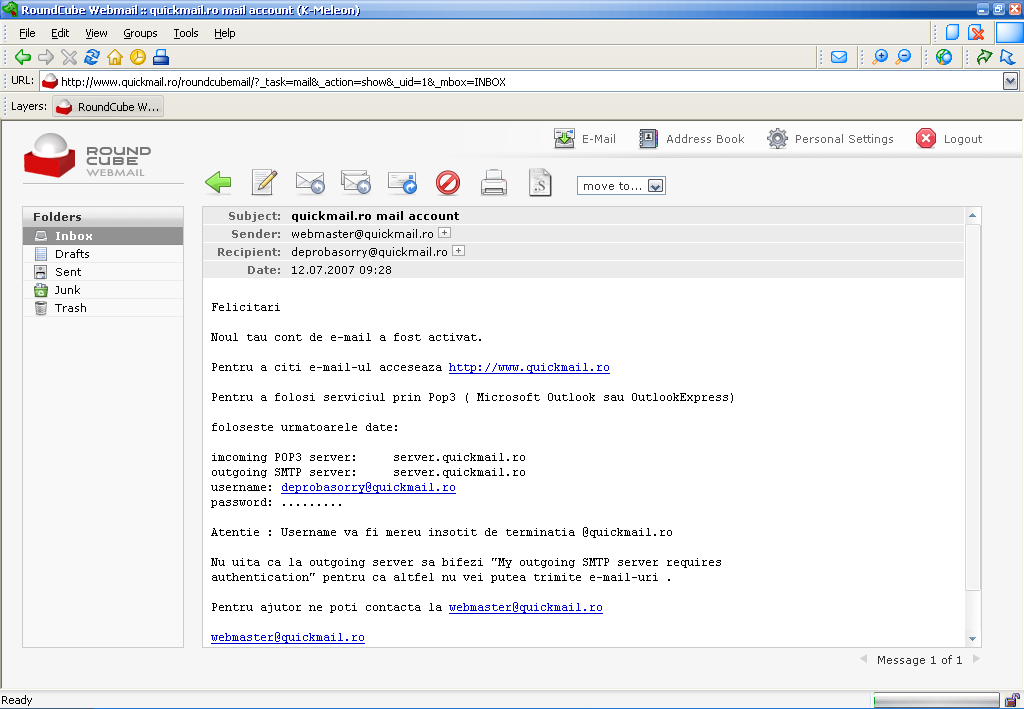Open the Address Book

point(692,138)
